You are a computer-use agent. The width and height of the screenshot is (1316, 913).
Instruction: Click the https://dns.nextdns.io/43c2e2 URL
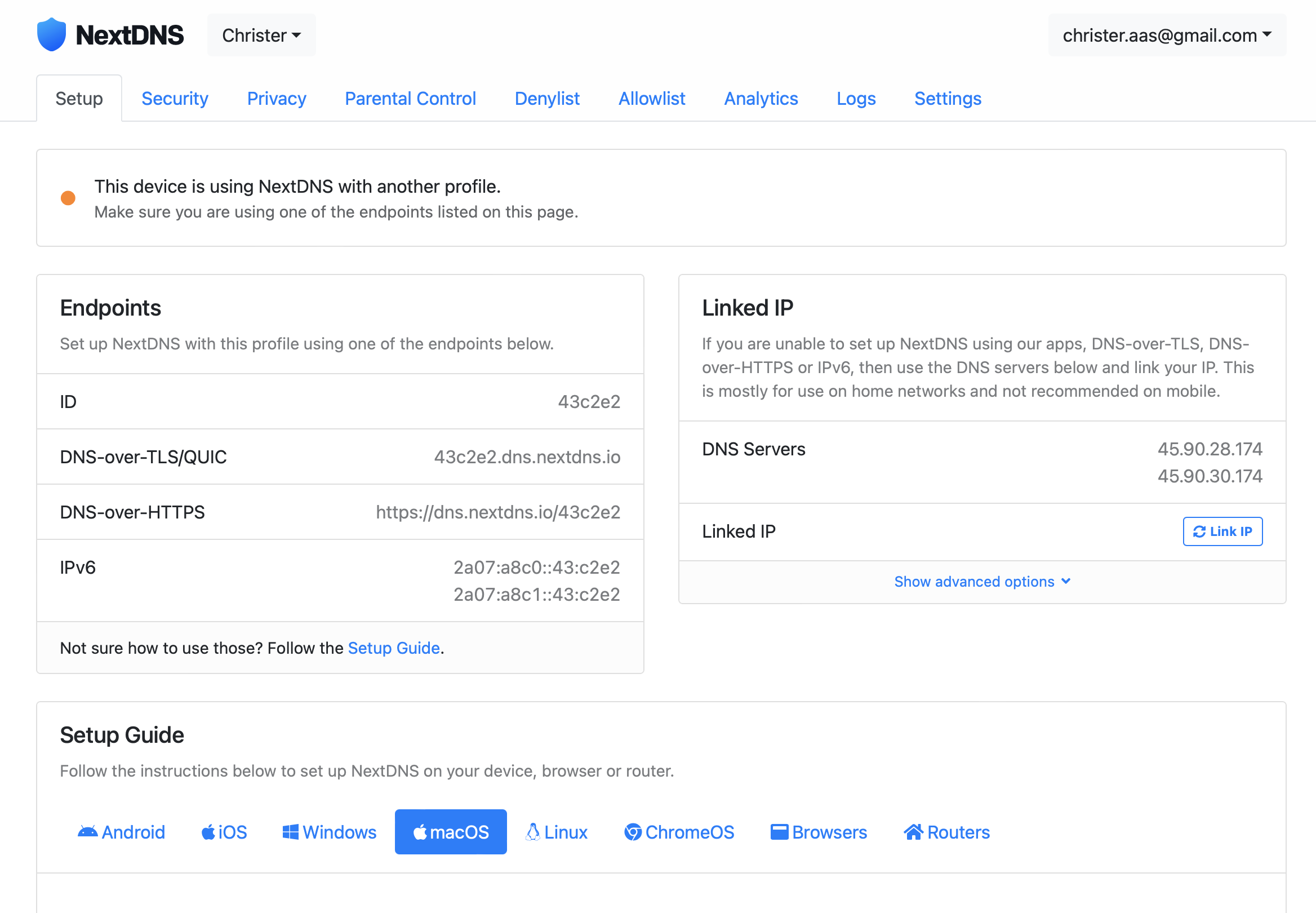498,512
